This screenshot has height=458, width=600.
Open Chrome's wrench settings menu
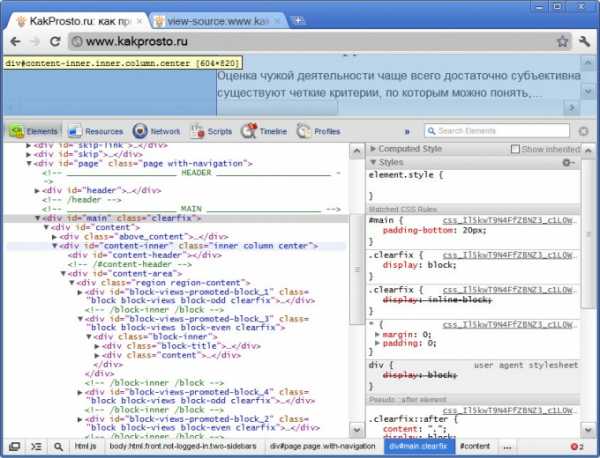click(583, 42)
